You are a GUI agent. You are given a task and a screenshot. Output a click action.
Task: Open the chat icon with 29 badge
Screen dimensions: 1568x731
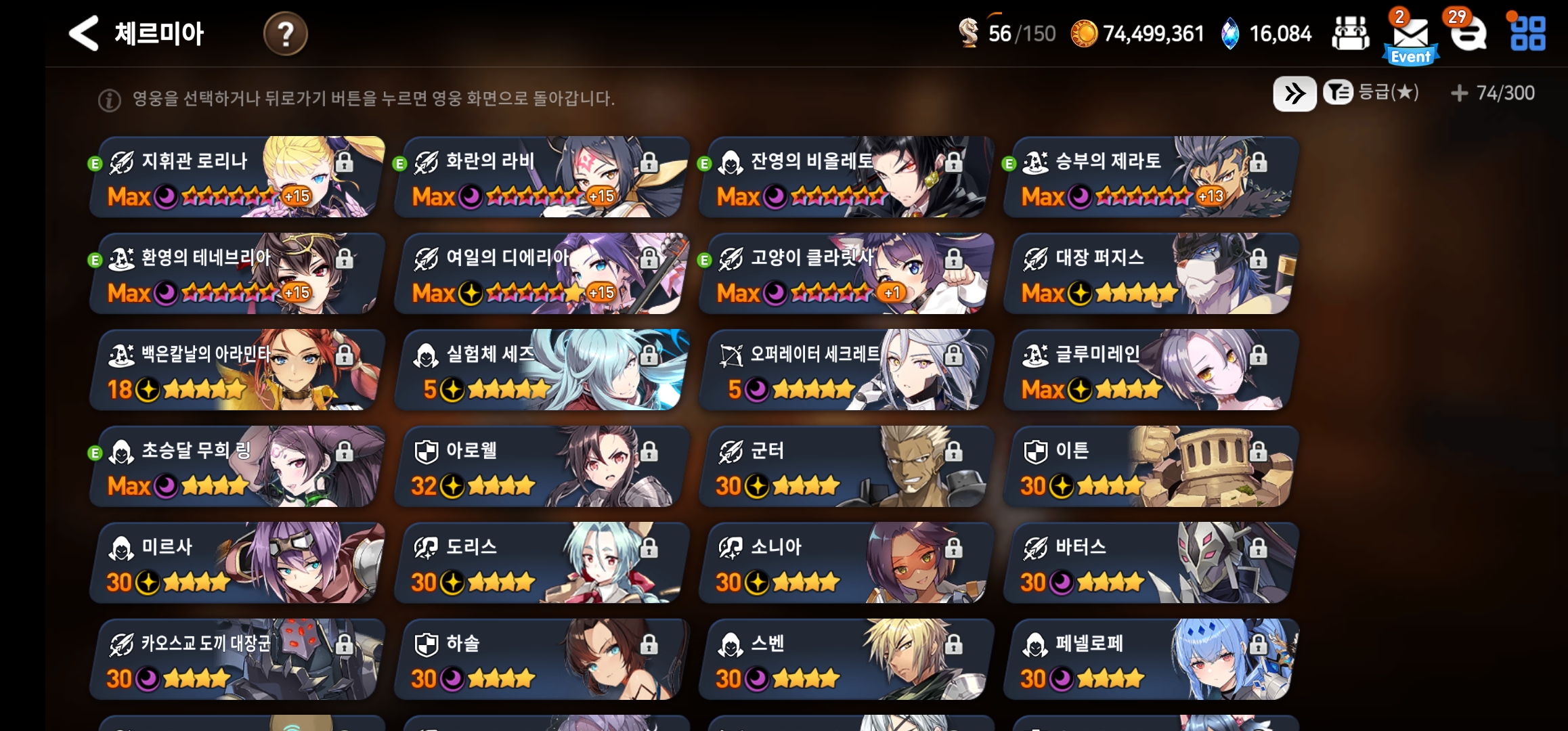point(1468,32)
